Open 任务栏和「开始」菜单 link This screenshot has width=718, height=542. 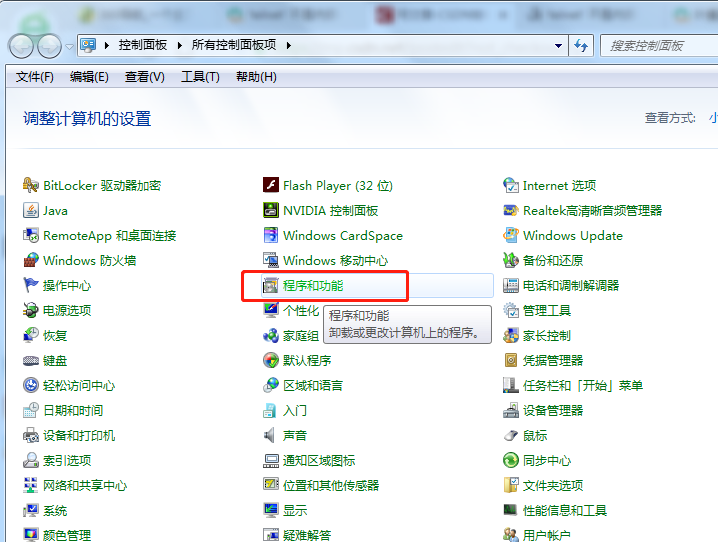point(583,385)
